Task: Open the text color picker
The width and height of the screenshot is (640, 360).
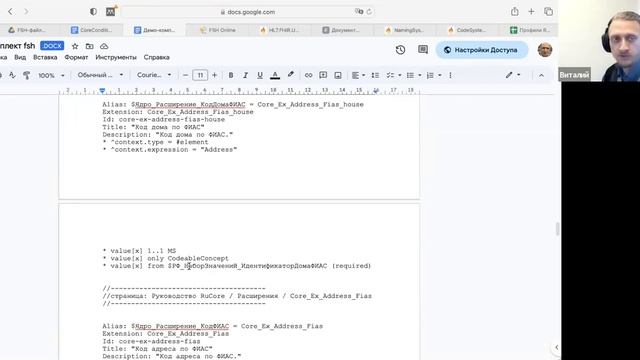Action: tap(275, 75)
